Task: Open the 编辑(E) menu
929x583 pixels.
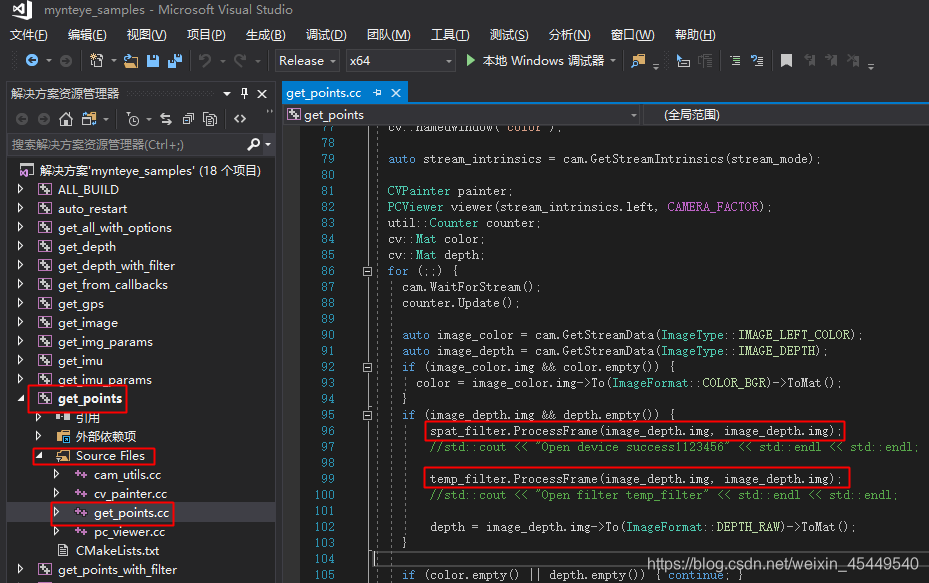Action: click(x=87, y=34)
